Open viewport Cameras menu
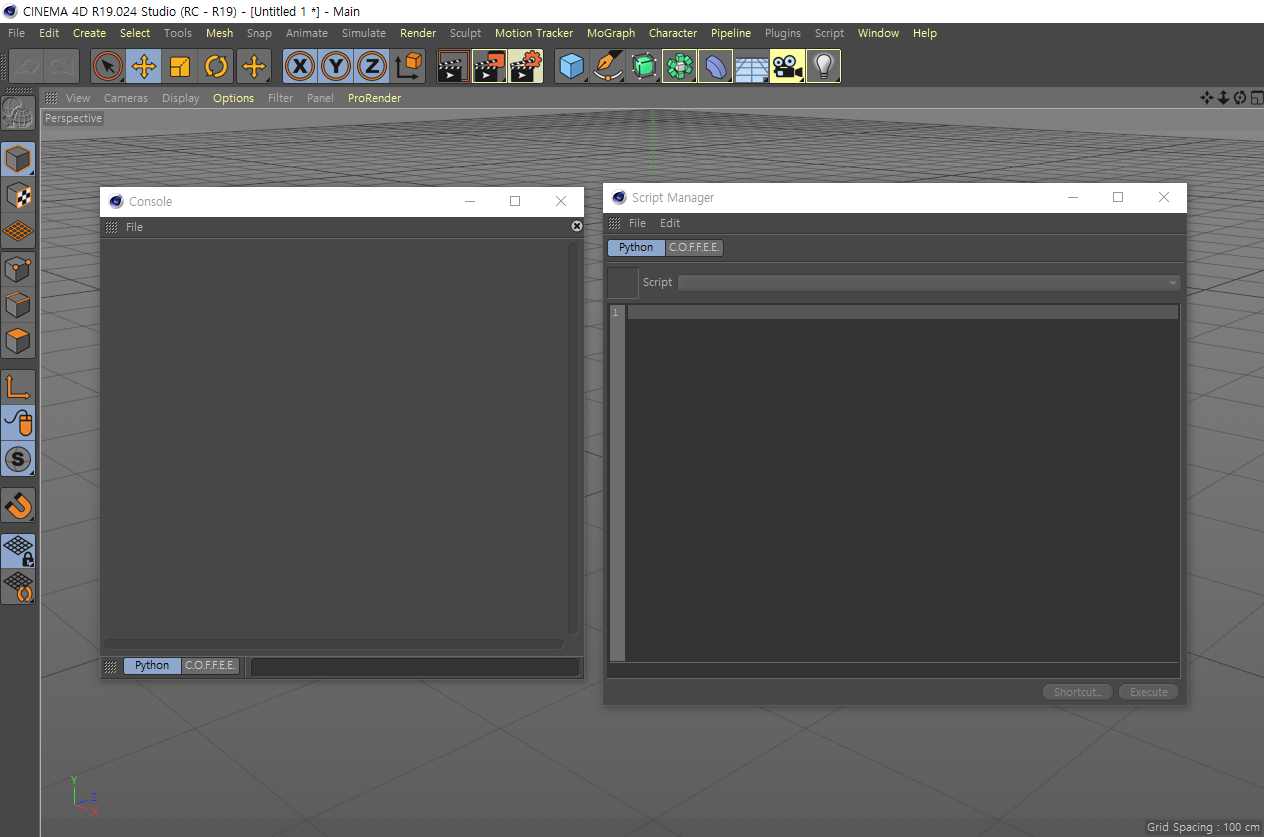The width and height of the screenshot is (1264, 837). click(126, 98)
